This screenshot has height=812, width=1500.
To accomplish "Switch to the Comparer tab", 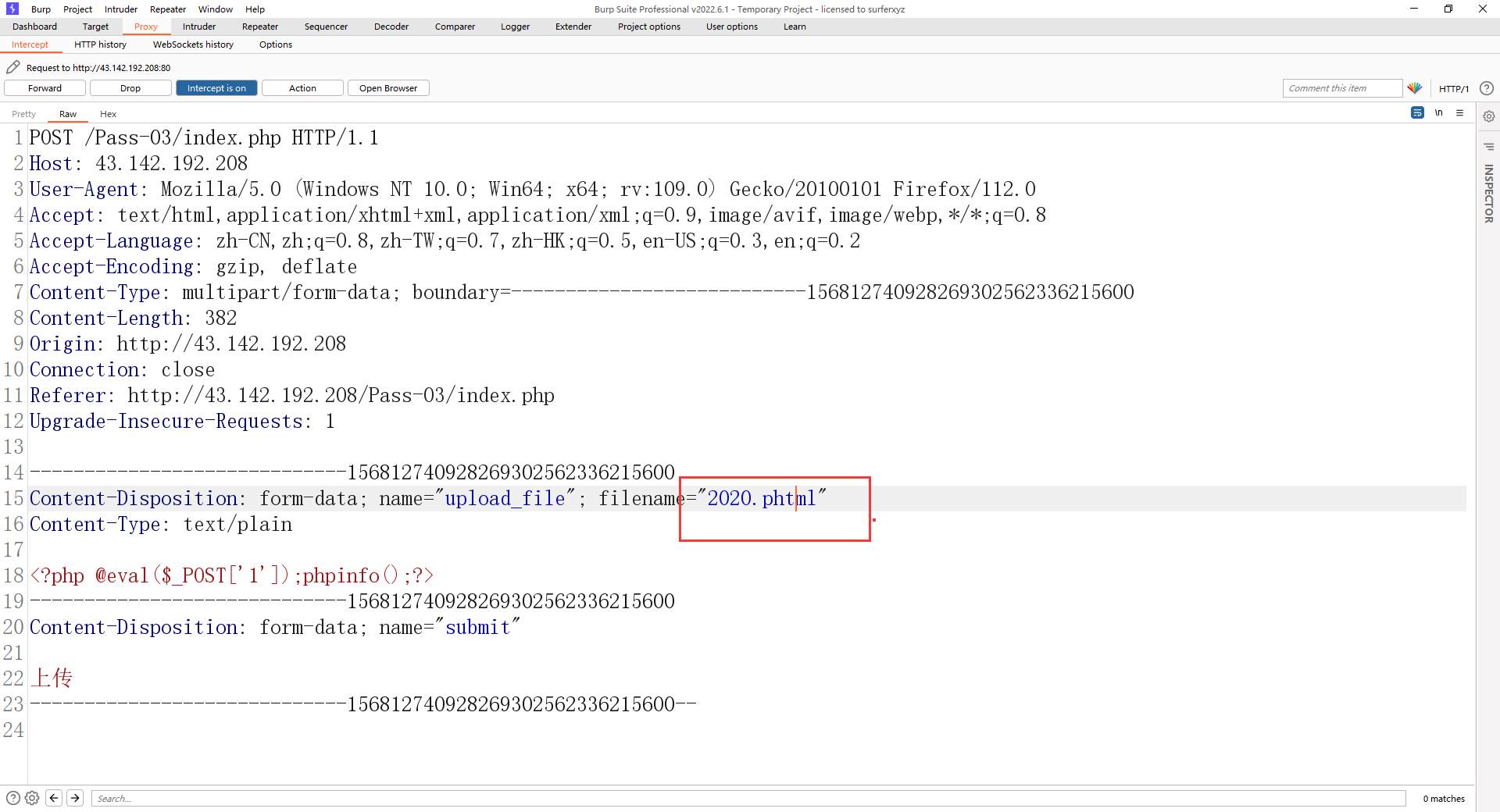I will click(x=455, y=27).
